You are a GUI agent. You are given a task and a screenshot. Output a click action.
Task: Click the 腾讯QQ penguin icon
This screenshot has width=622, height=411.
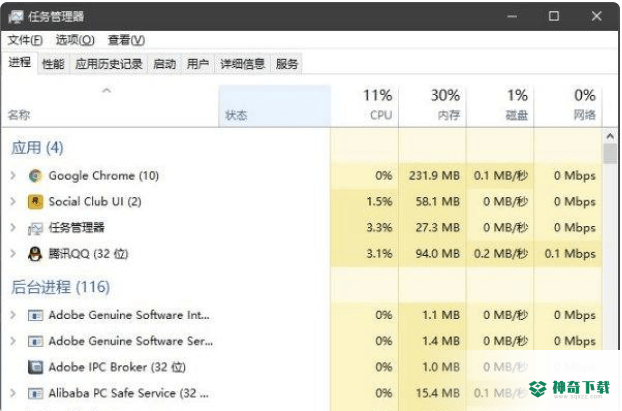pyautogui.click(x=35, y=254)
